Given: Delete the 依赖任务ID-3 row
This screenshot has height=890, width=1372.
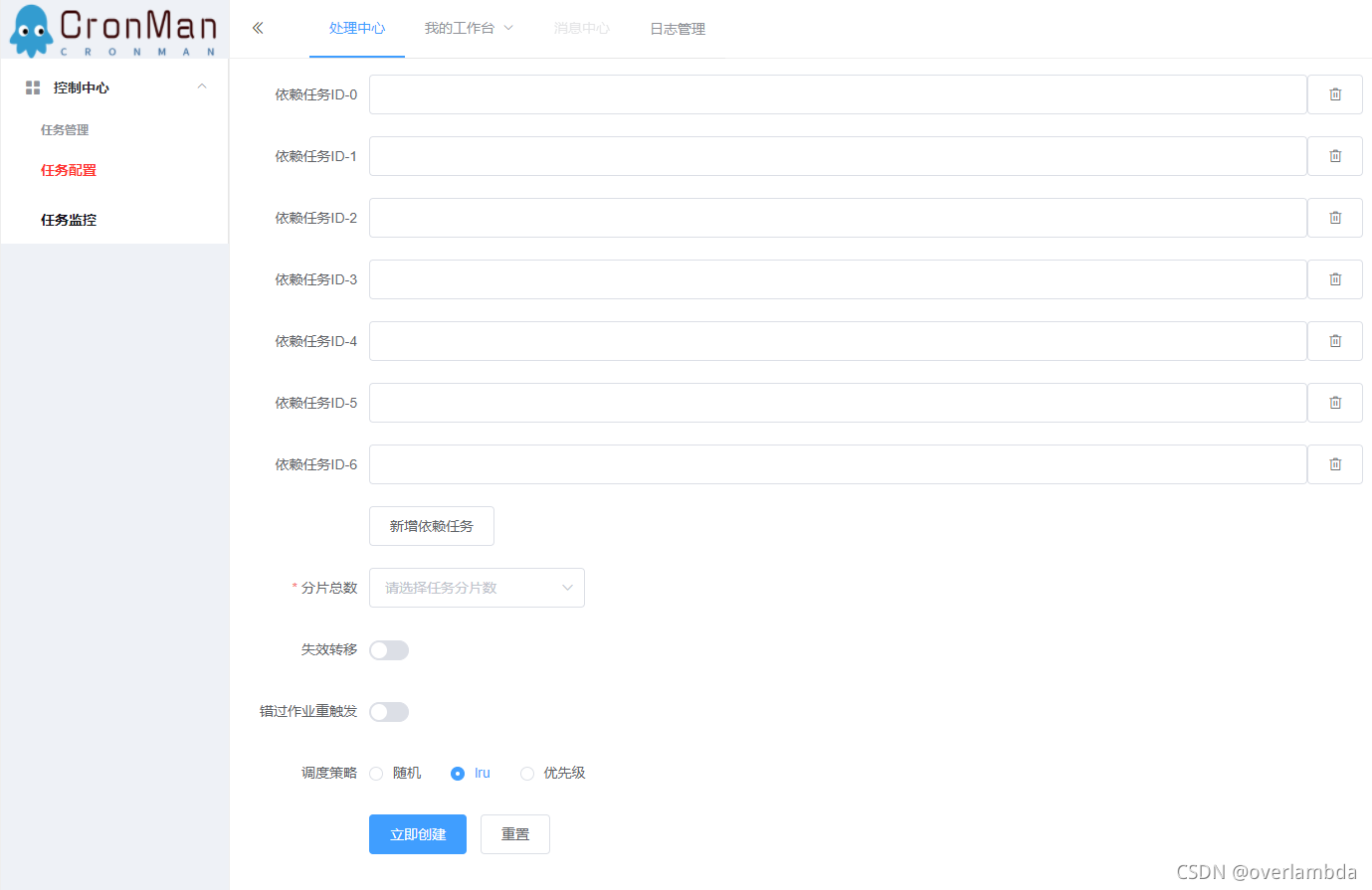Looking at the screenshot, I should pyautogui.click(x=1334, y=279).
